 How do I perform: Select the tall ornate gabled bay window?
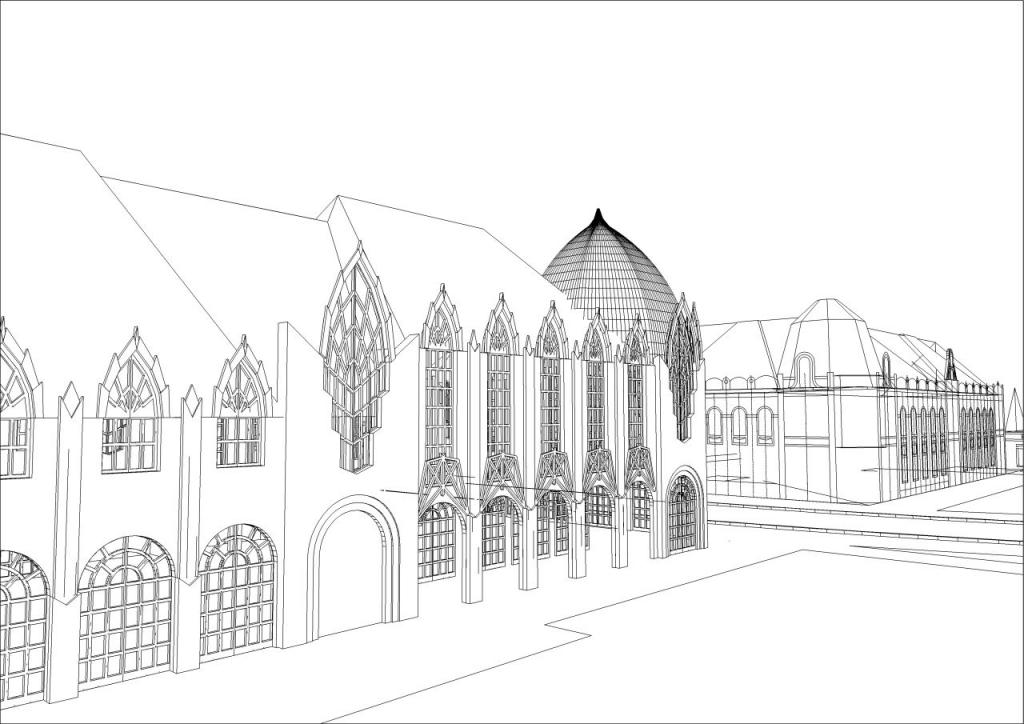[x=354, y=360]
